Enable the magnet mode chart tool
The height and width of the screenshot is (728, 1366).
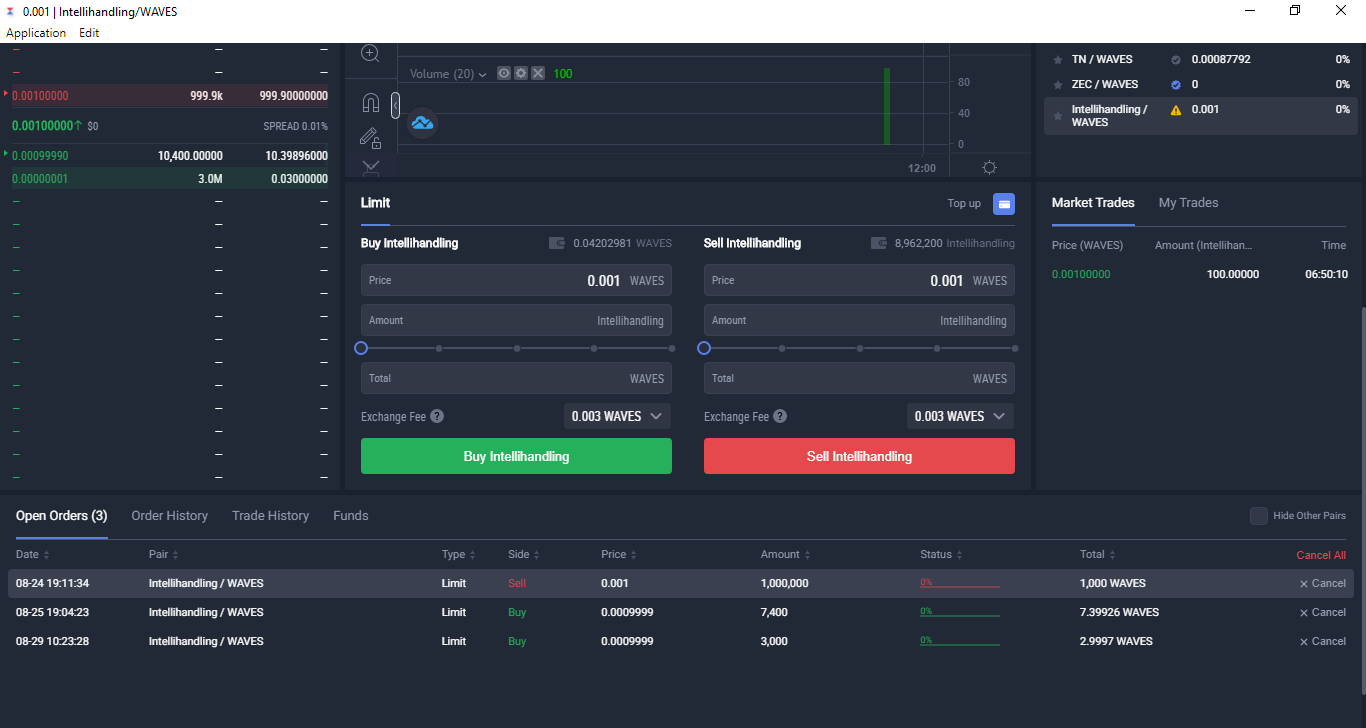tap(370, 103)
